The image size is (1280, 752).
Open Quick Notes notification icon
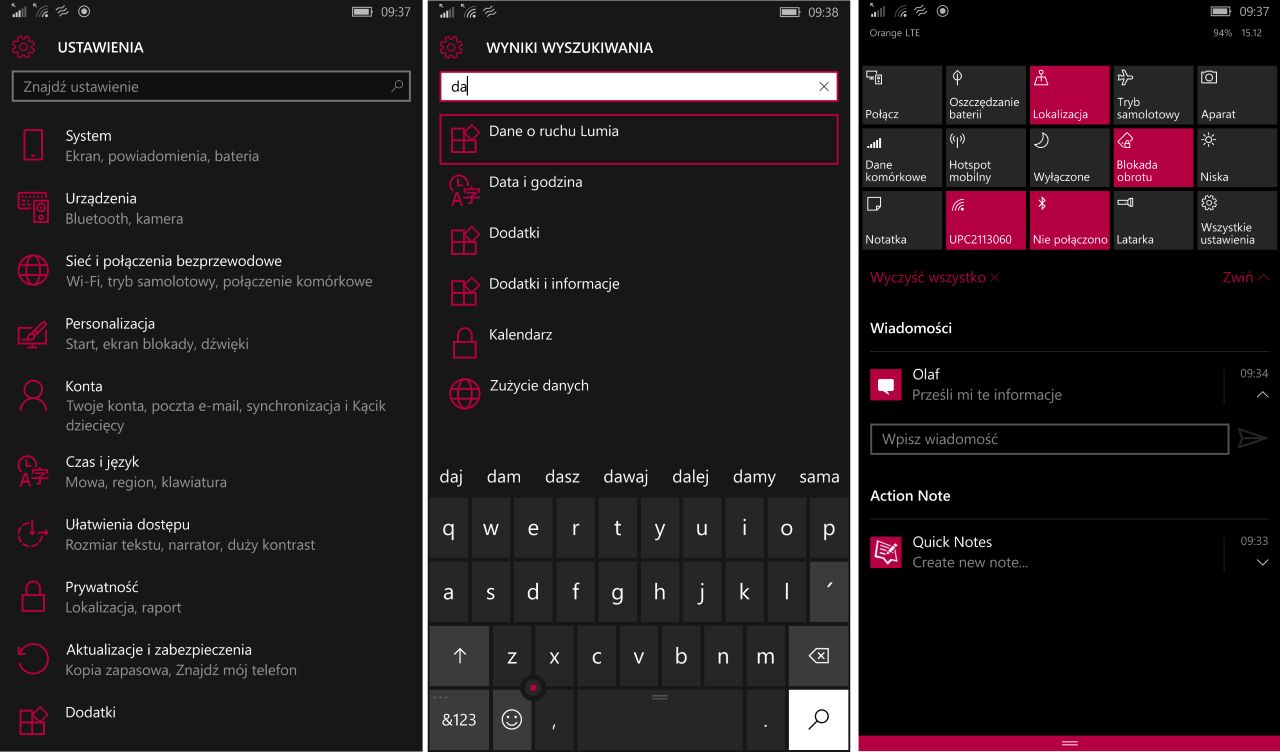coord(886,552)
